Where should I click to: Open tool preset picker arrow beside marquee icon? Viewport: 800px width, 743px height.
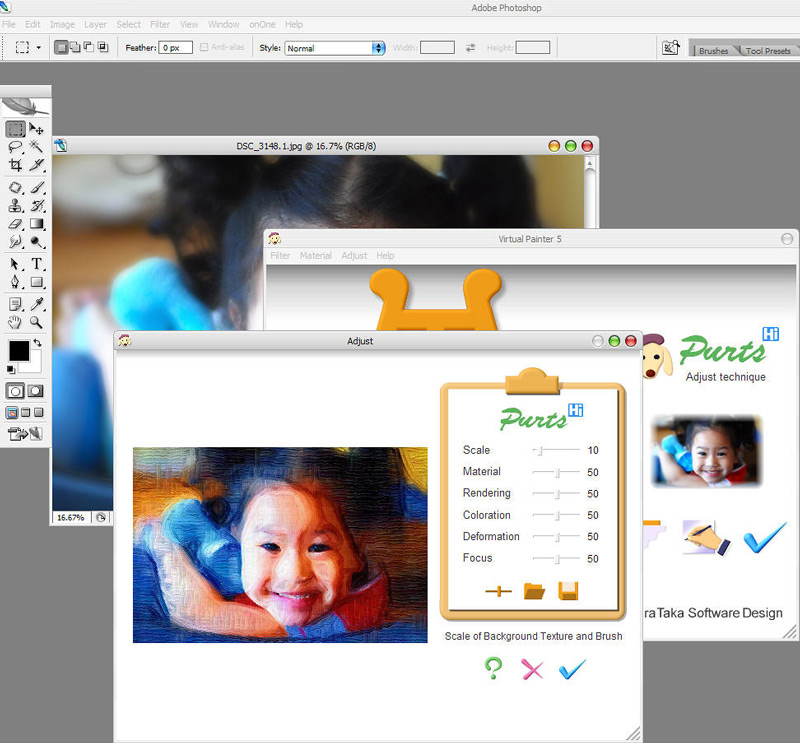click(x=39, y=48)
